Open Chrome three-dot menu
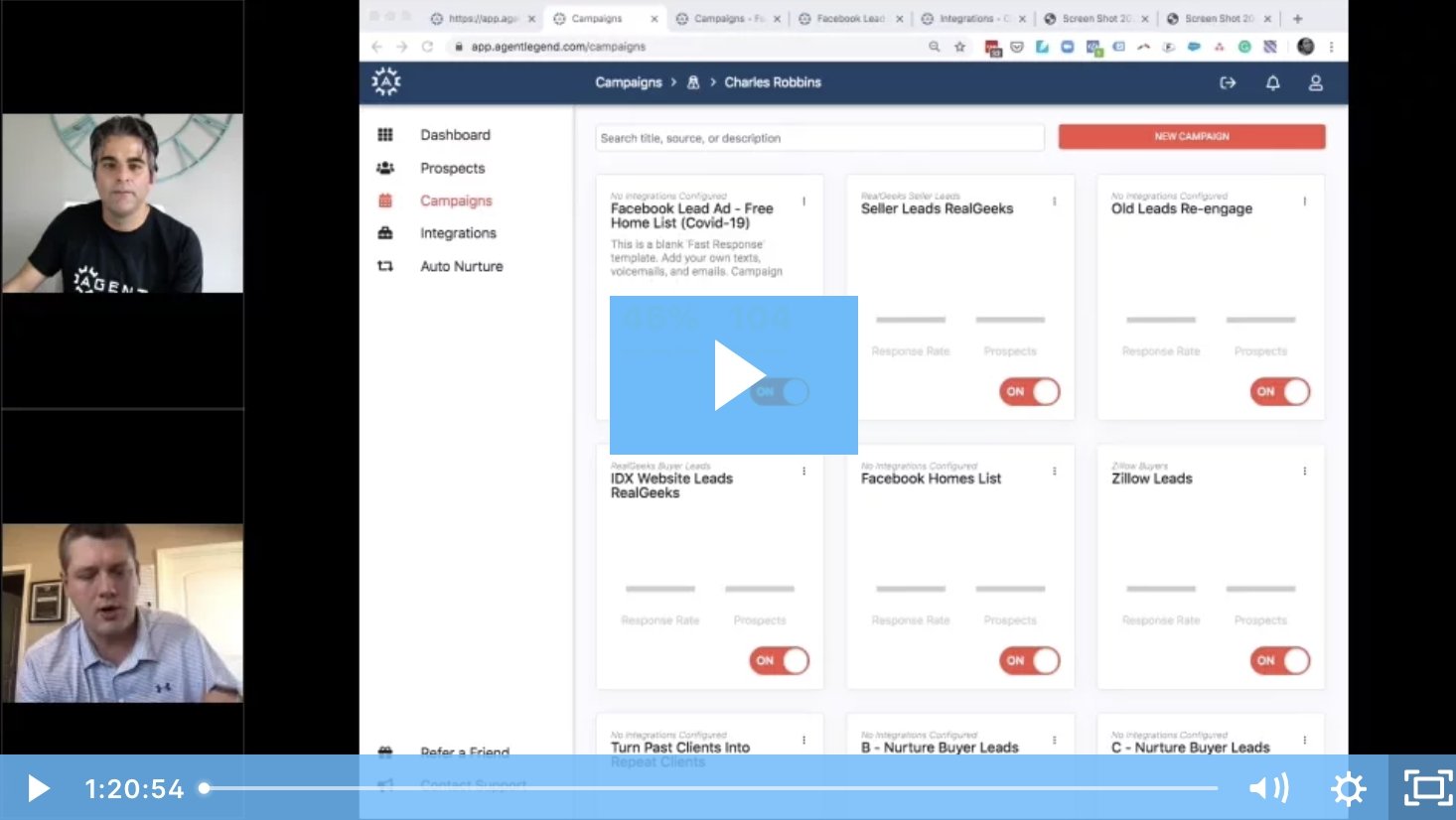This screenshot has width=1456, height=820. pos(1331,47)
